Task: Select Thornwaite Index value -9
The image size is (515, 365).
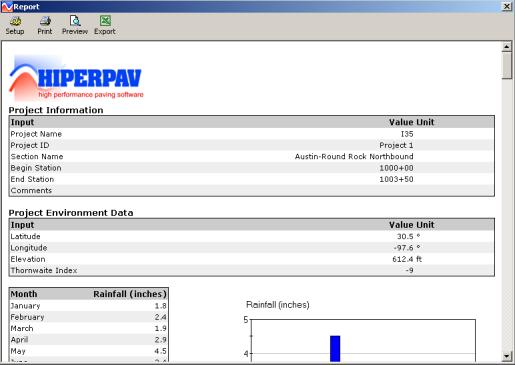Action: tap(409, 270)
